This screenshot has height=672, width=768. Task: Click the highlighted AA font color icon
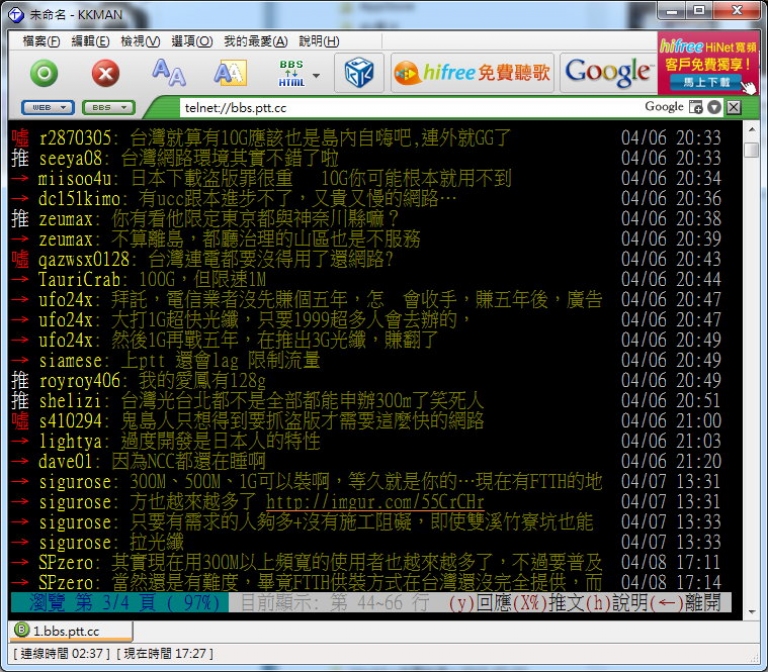(230, 73)
